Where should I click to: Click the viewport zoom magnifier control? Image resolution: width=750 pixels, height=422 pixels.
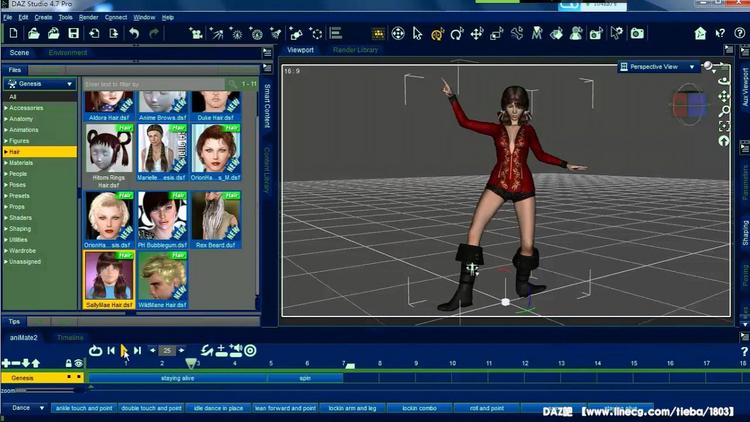pos(724,111)
